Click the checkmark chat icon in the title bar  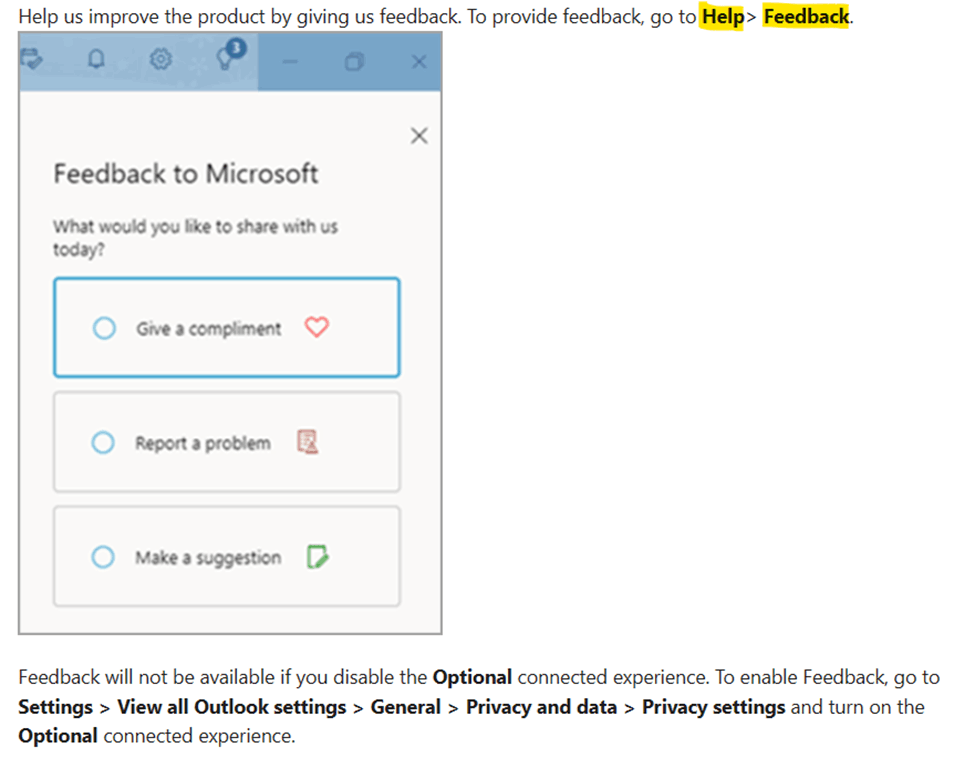31,60
